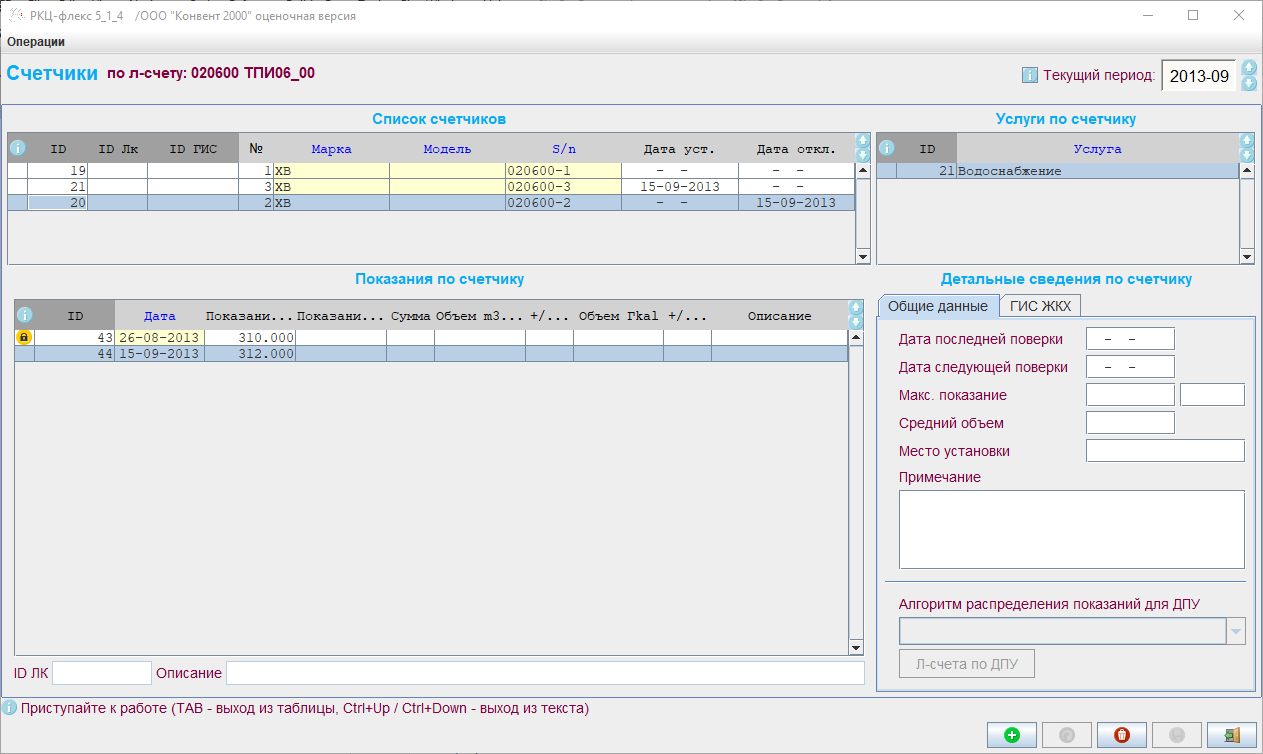Click the Дата откл. column header
The height and width of the screenshot is (754, 1263).
tap(796, 149)
